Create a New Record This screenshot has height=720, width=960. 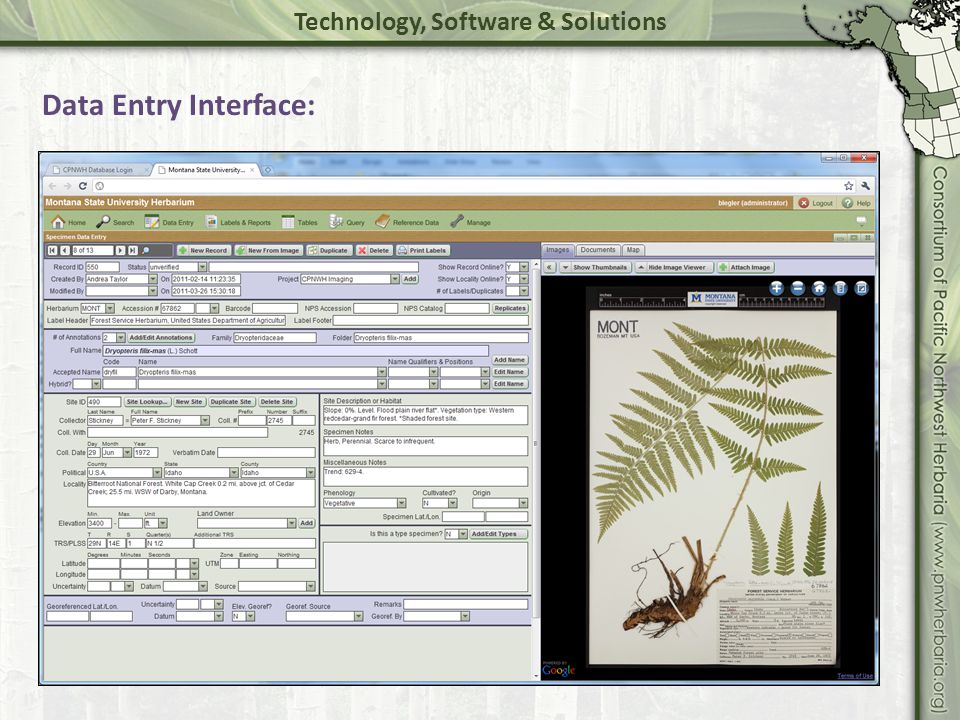[x=203, y=250]
